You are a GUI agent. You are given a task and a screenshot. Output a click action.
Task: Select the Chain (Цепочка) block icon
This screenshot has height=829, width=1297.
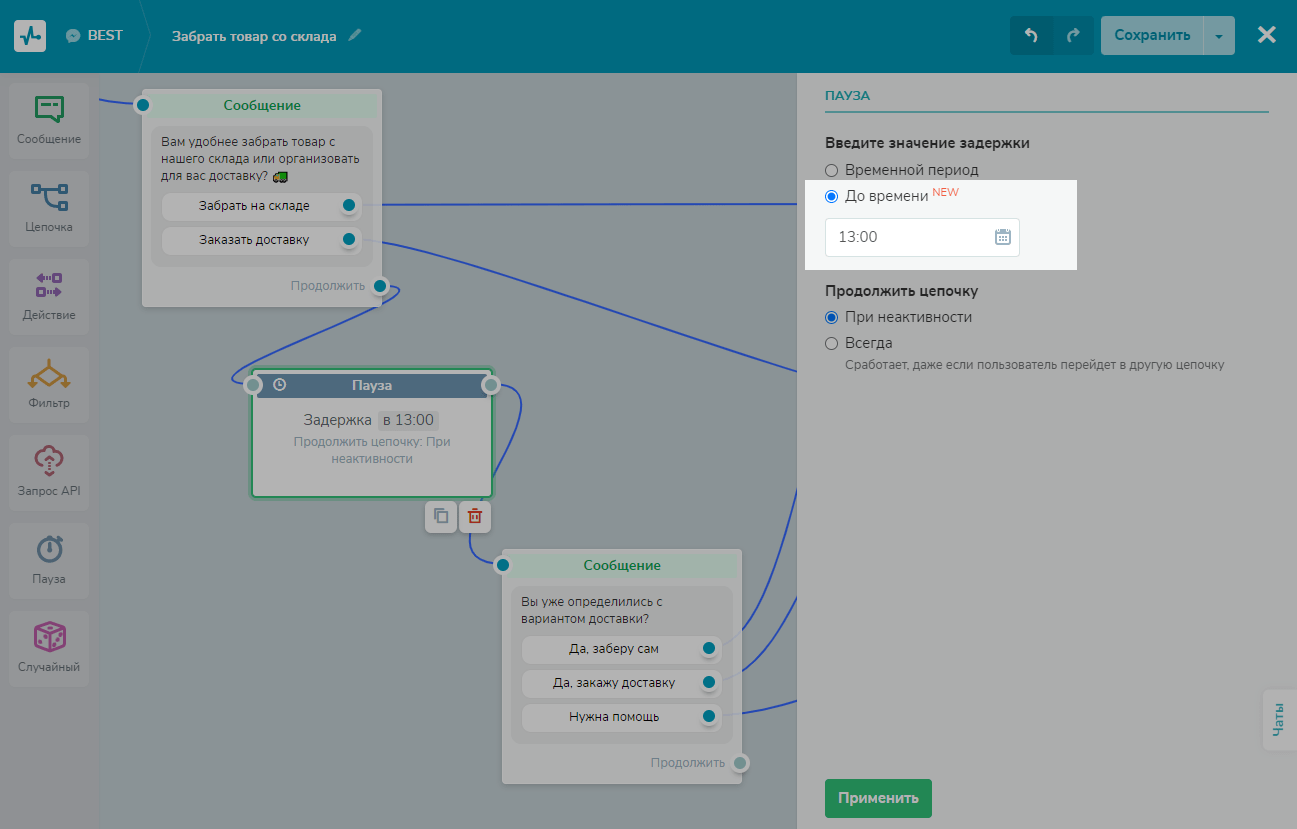click(49, 197)
